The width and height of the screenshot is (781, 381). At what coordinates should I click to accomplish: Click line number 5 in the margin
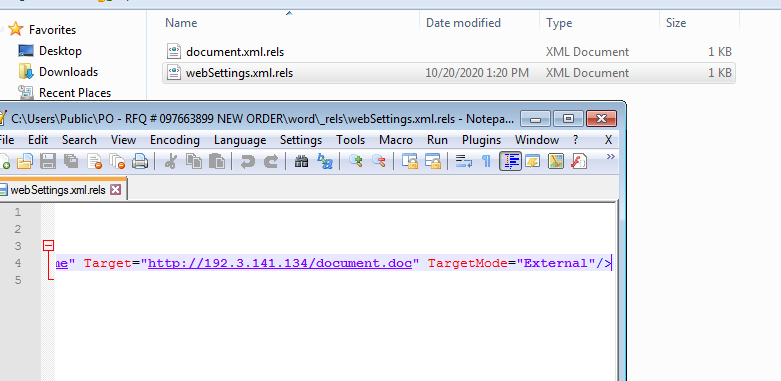point(18,280)
